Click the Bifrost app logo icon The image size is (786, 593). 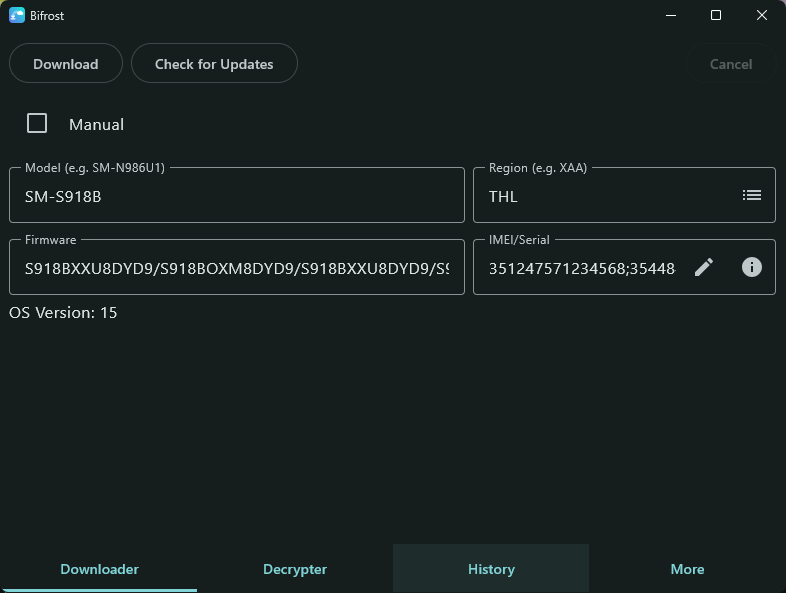pyautogui.click(x=17, y=16)
